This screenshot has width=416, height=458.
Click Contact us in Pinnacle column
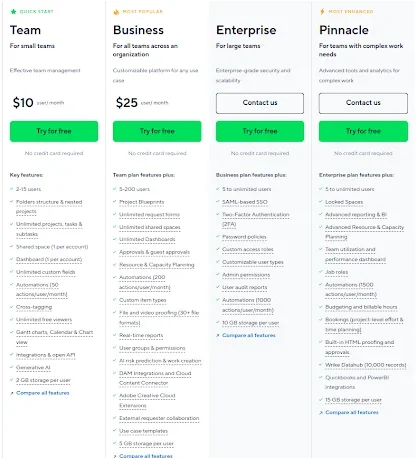[363, 103]
